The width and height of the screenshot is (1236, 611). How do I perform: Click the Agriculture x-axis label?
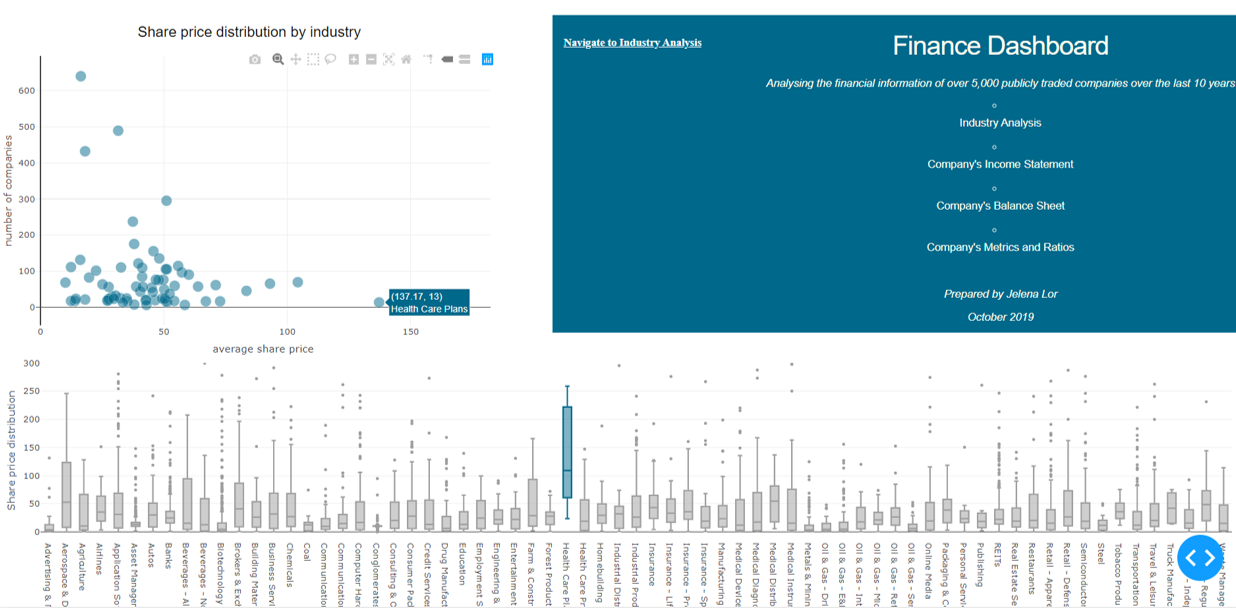tap(83, 568)
